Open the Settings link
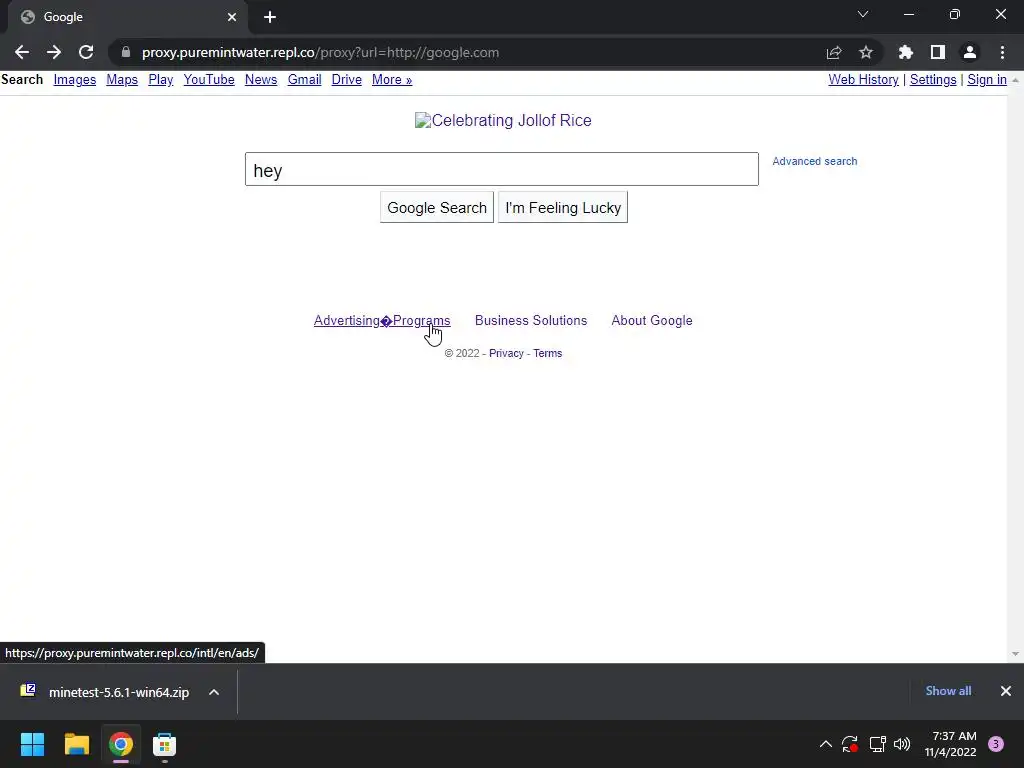The height and width of the screenshot is (768, 1024). click(933, 80)
